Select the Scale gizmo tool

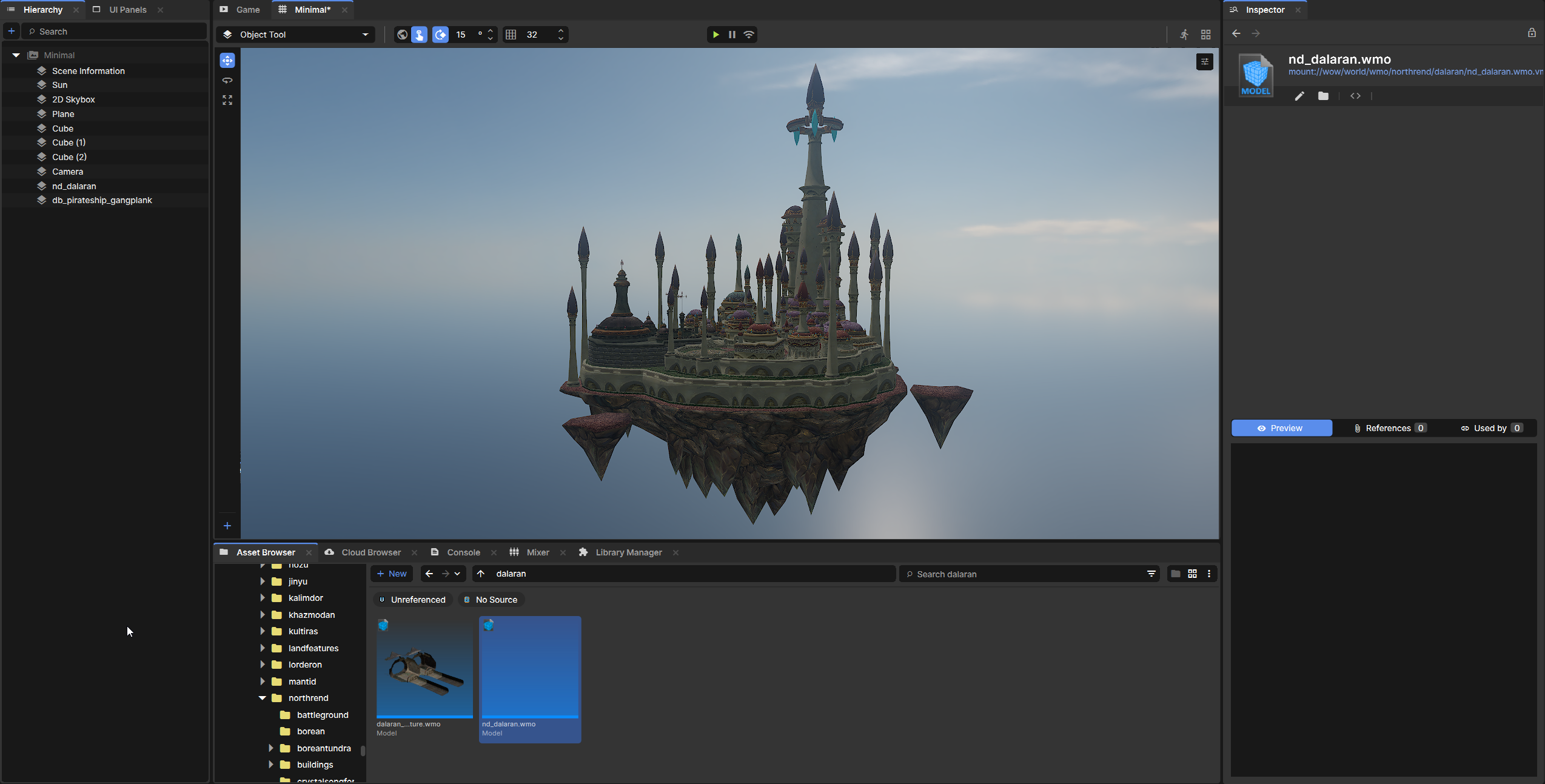227,100
